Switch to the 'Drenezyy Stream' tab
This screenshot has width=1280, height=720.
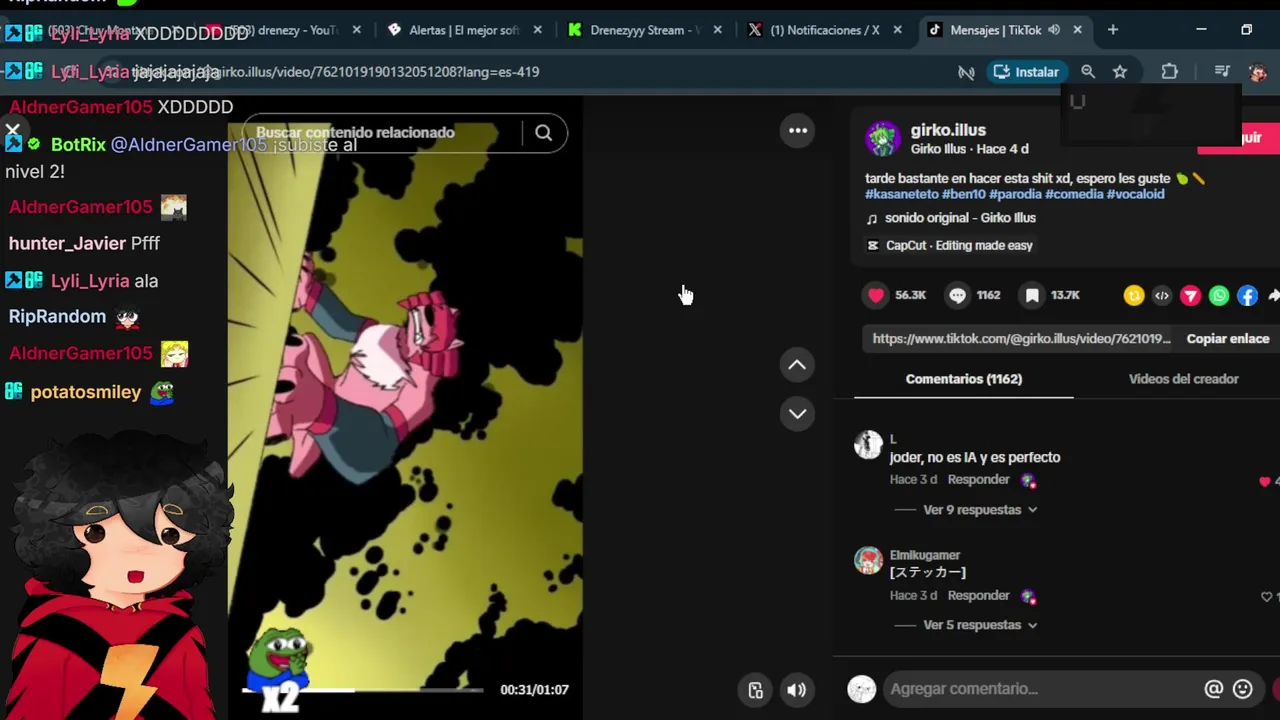pos(644,30)
